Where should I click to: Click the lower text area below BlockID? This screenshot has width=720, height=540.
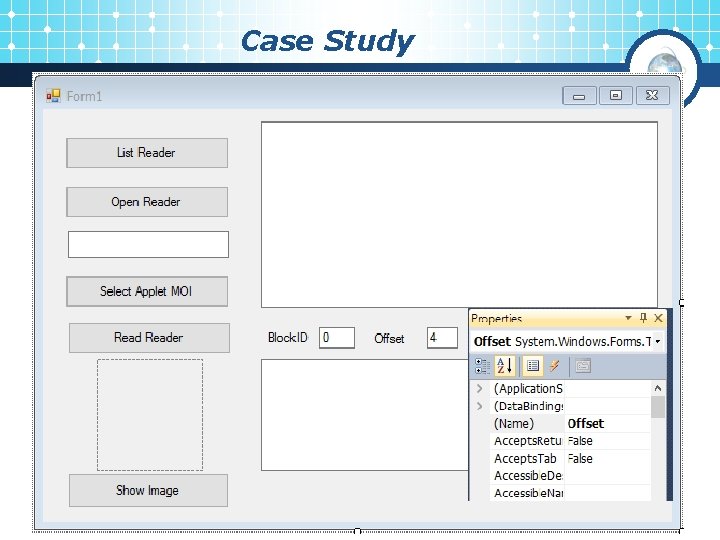tap(365, 415)
